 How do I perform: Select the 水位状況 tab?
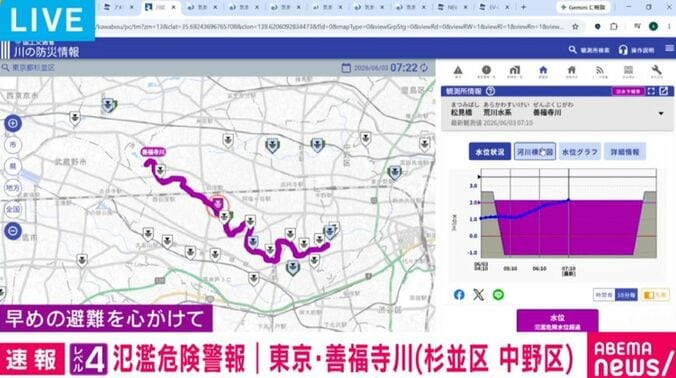tap(490, 152)
